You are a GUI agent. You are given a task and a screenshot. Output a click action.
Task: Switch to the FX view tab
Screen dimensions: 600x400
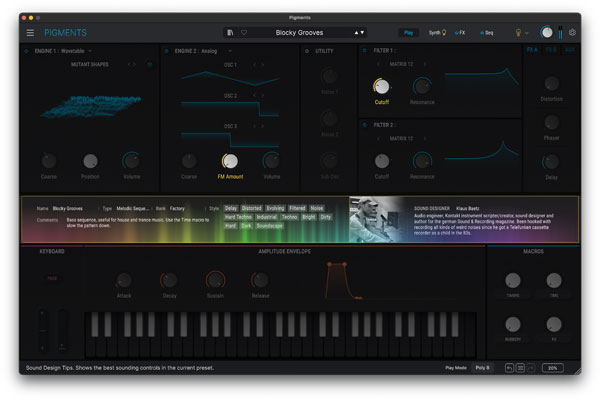[460, 33]
